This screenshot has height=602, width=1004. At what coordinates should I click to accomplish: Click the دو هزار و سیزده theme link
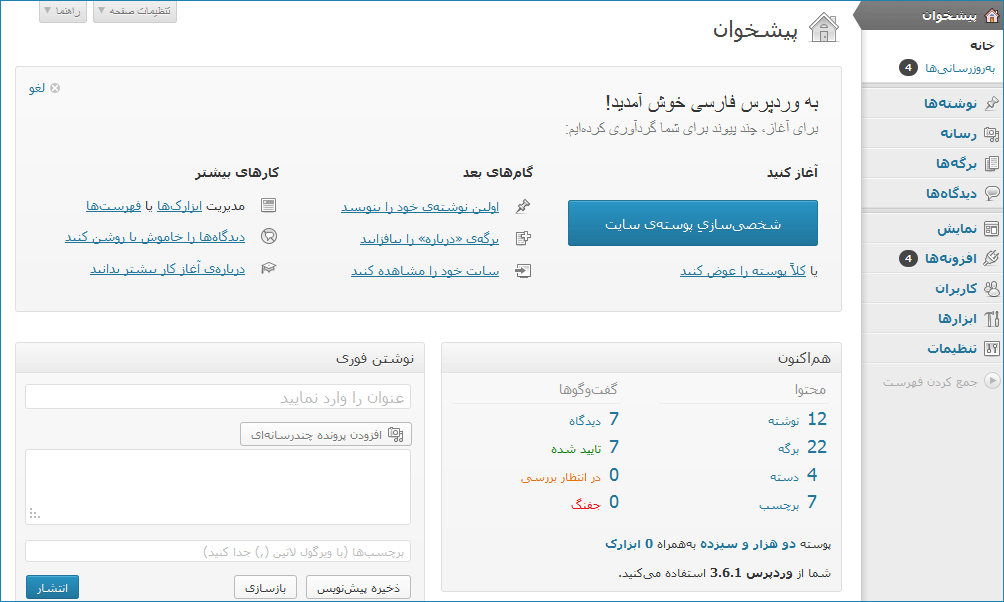pyautogui.click(x=748, y=544)
